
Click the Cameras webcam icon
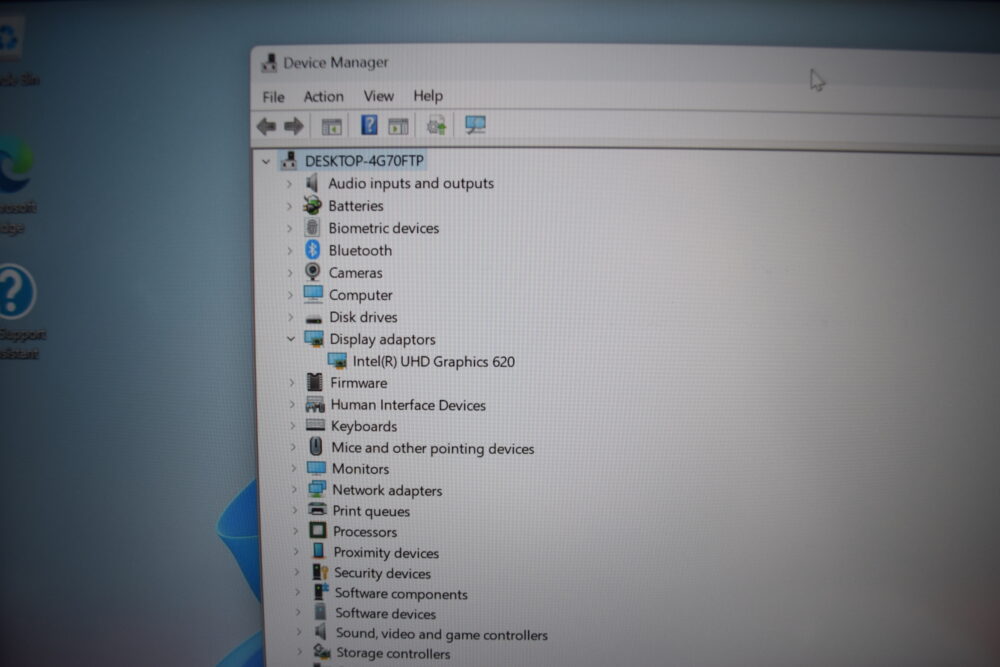point(312,272)
